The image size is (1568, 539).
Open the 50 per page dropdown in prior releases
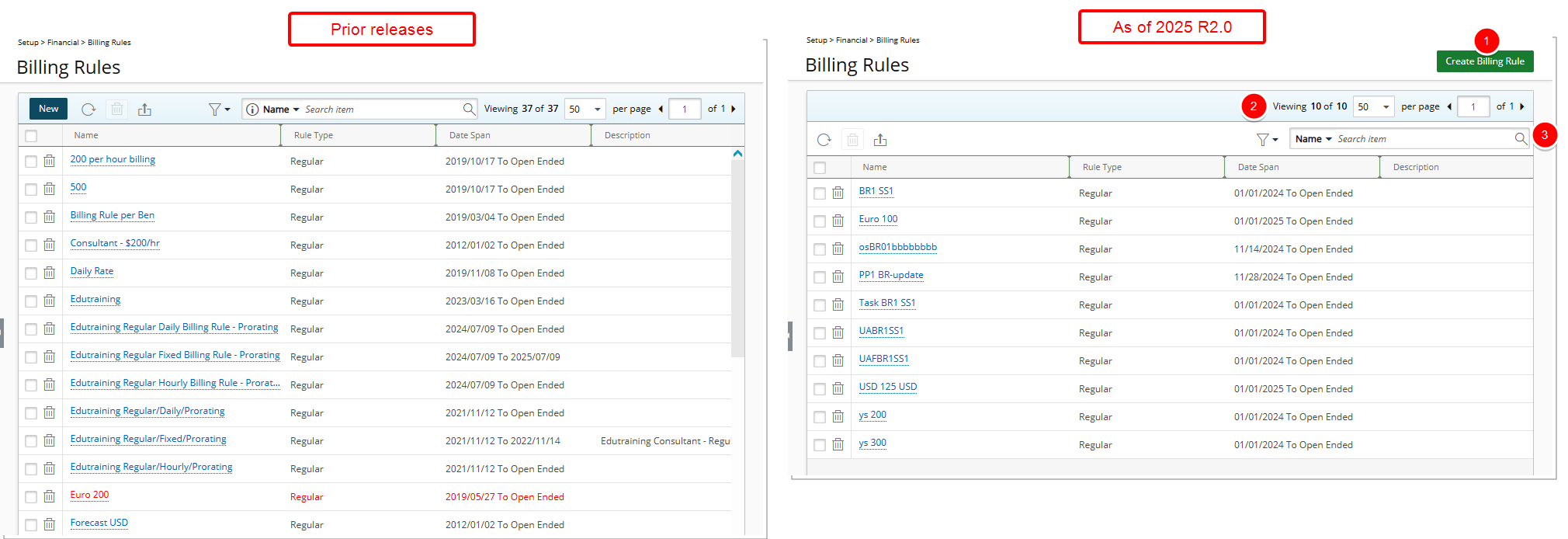click(585, 110)
